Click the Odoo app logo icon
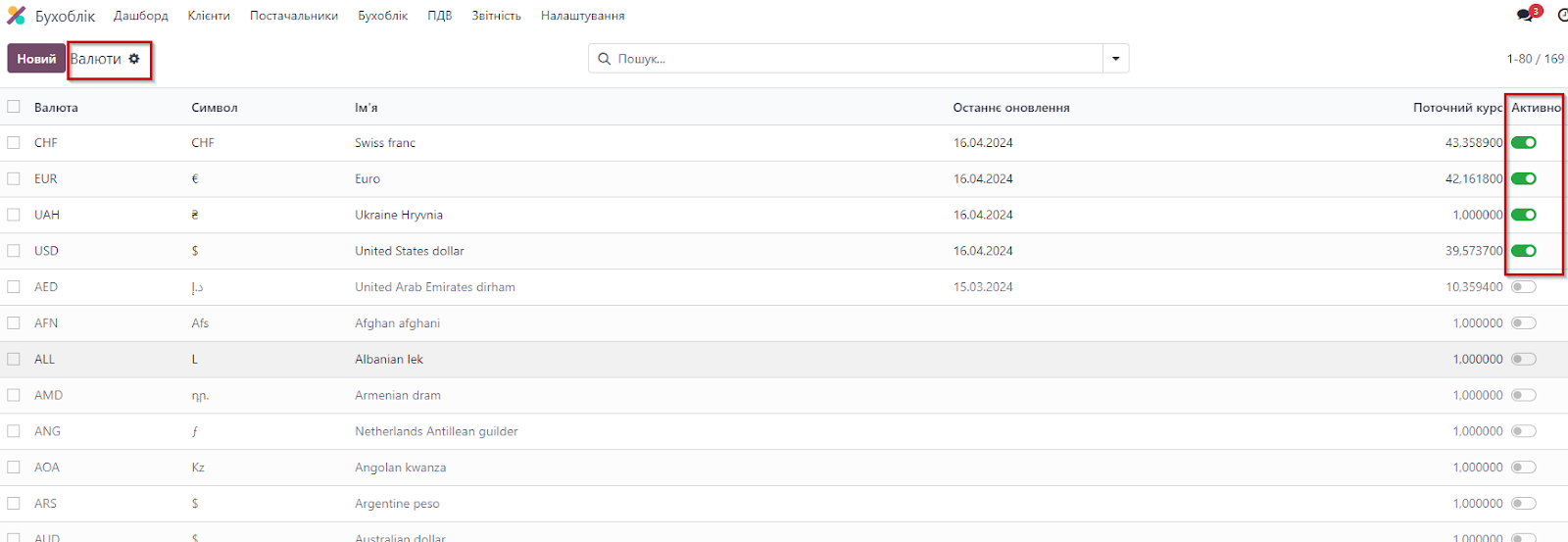 (17, 16)
